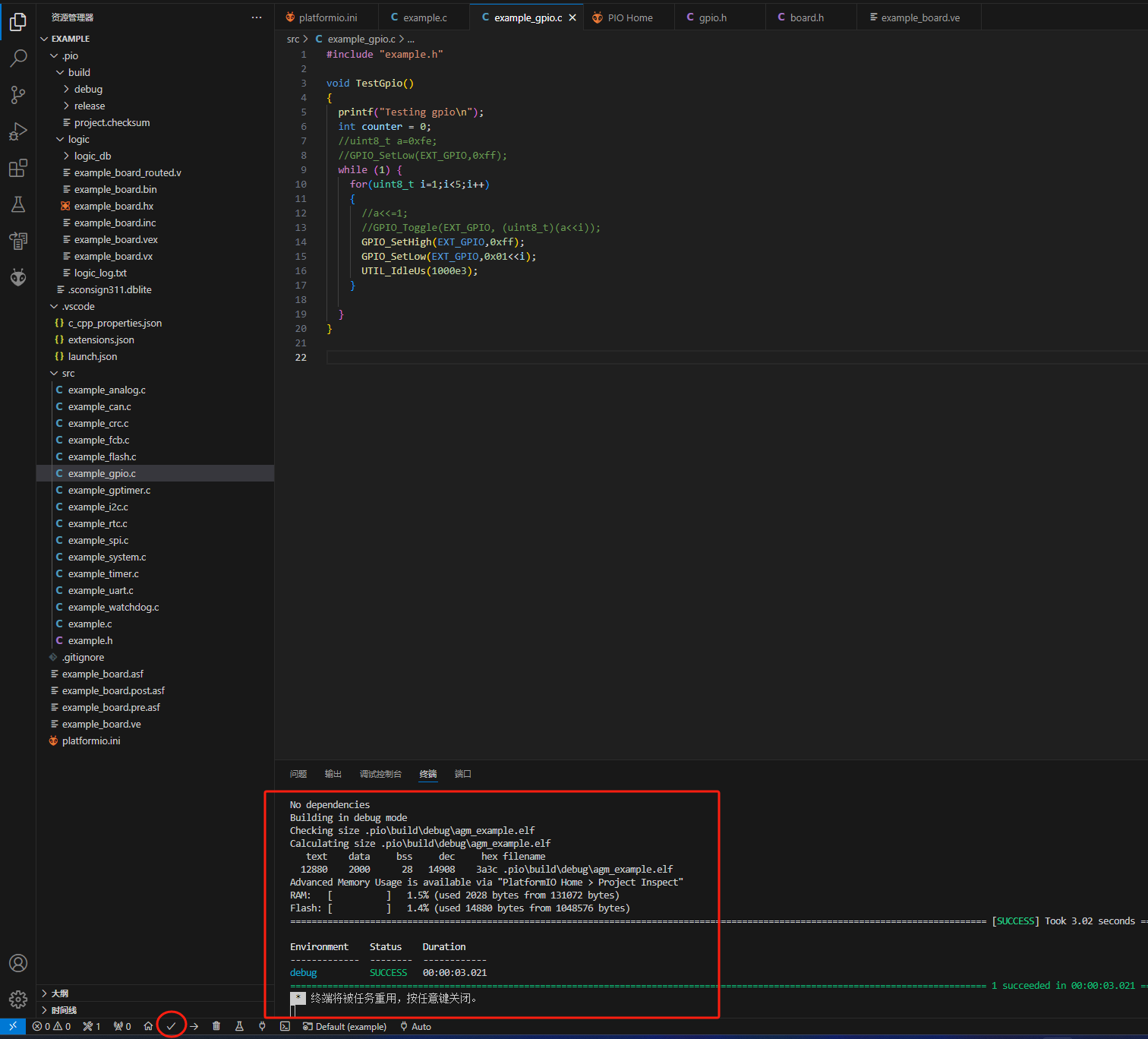
Task: Open the Search view icon
Action: pos(18,58)
